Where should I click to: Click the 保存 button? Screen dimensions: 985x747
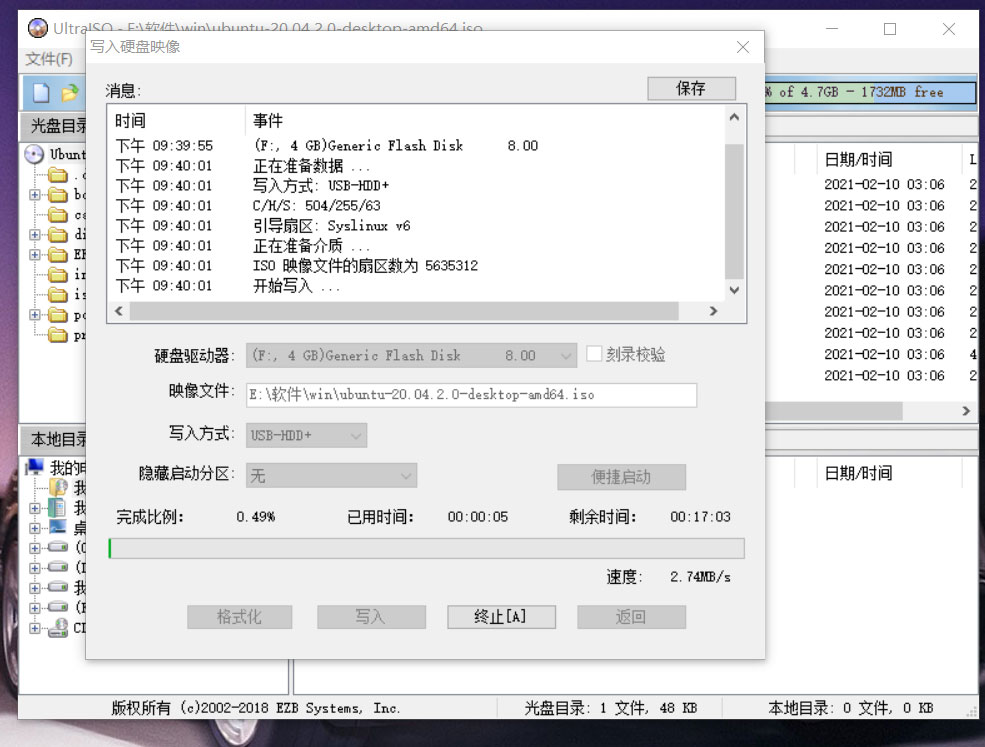691,89
